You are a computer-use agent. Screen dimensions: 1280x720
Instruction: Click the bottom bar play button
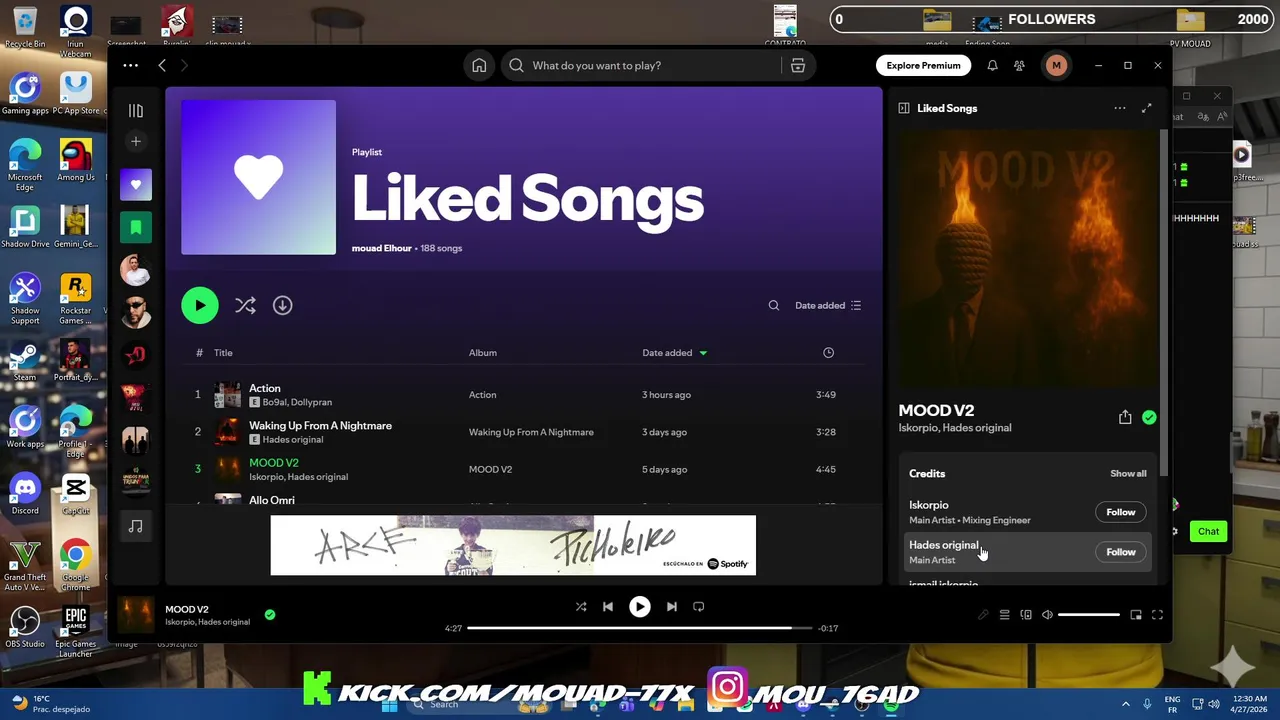639,606
